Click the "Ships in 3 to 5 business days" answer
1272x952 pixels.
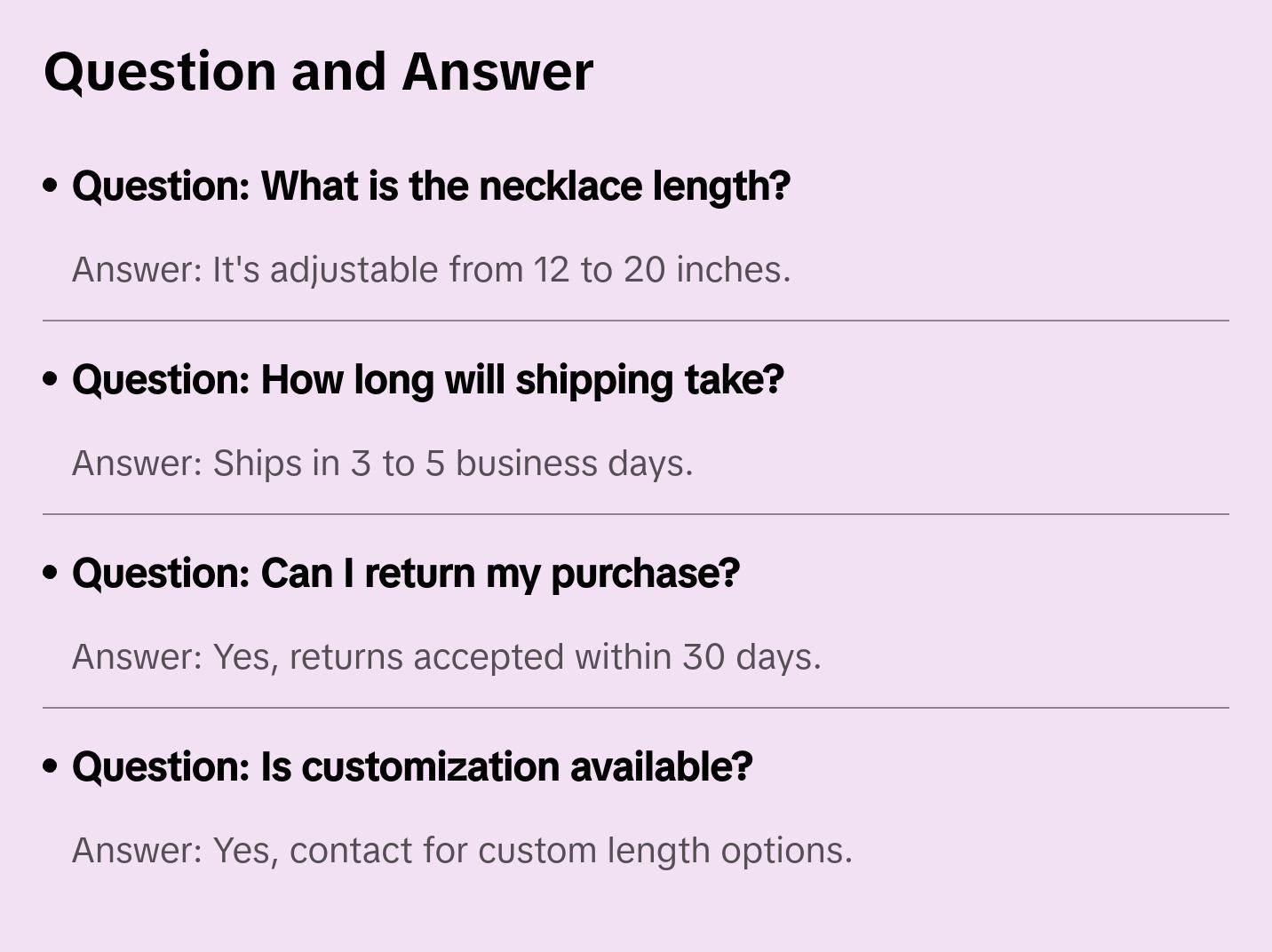click(382, 464)
